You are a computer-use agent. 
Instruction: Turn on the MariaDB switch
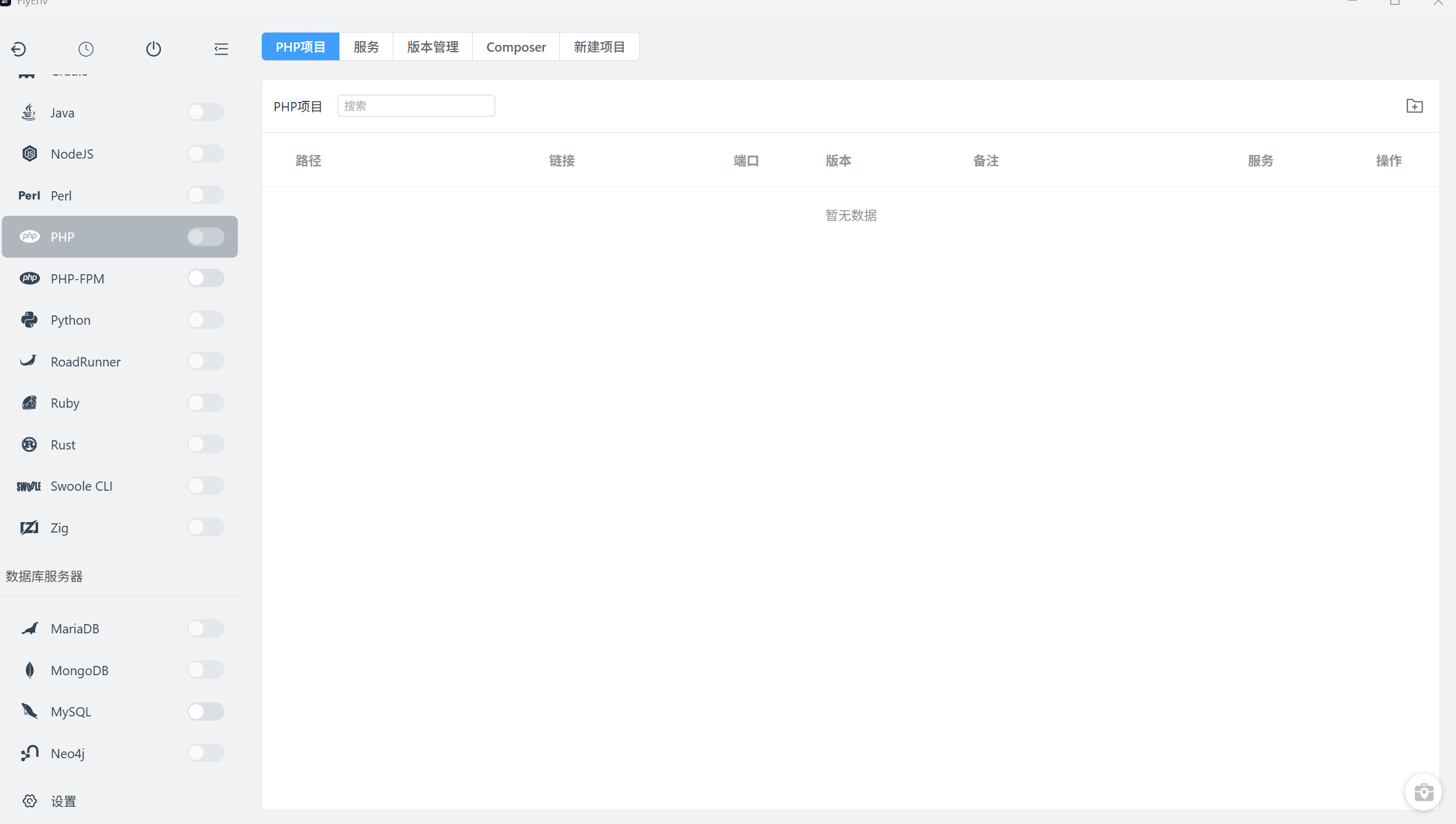click(206, 628)
